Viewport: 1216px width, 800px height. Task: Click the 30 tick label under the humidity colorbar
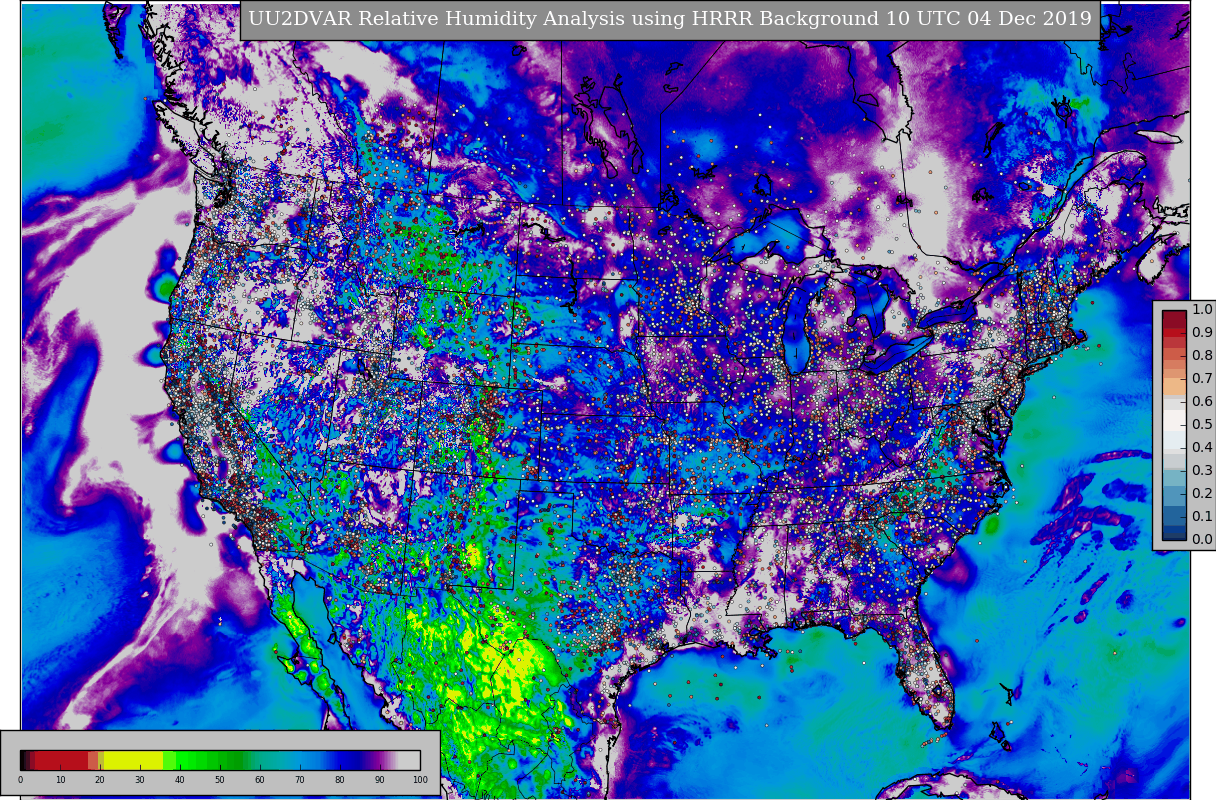140,780
